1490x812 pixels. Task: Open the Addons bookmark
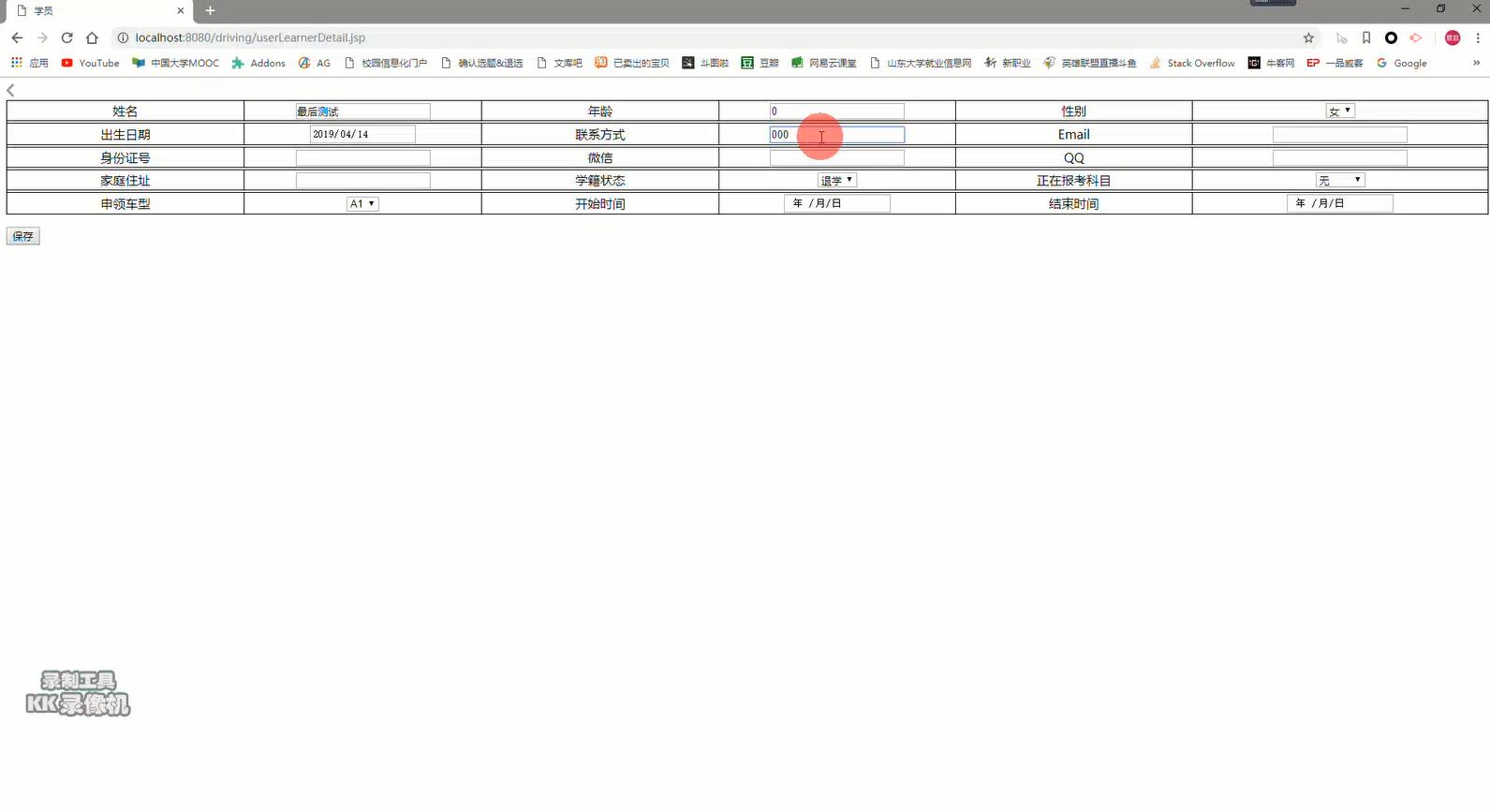[258, 63]
